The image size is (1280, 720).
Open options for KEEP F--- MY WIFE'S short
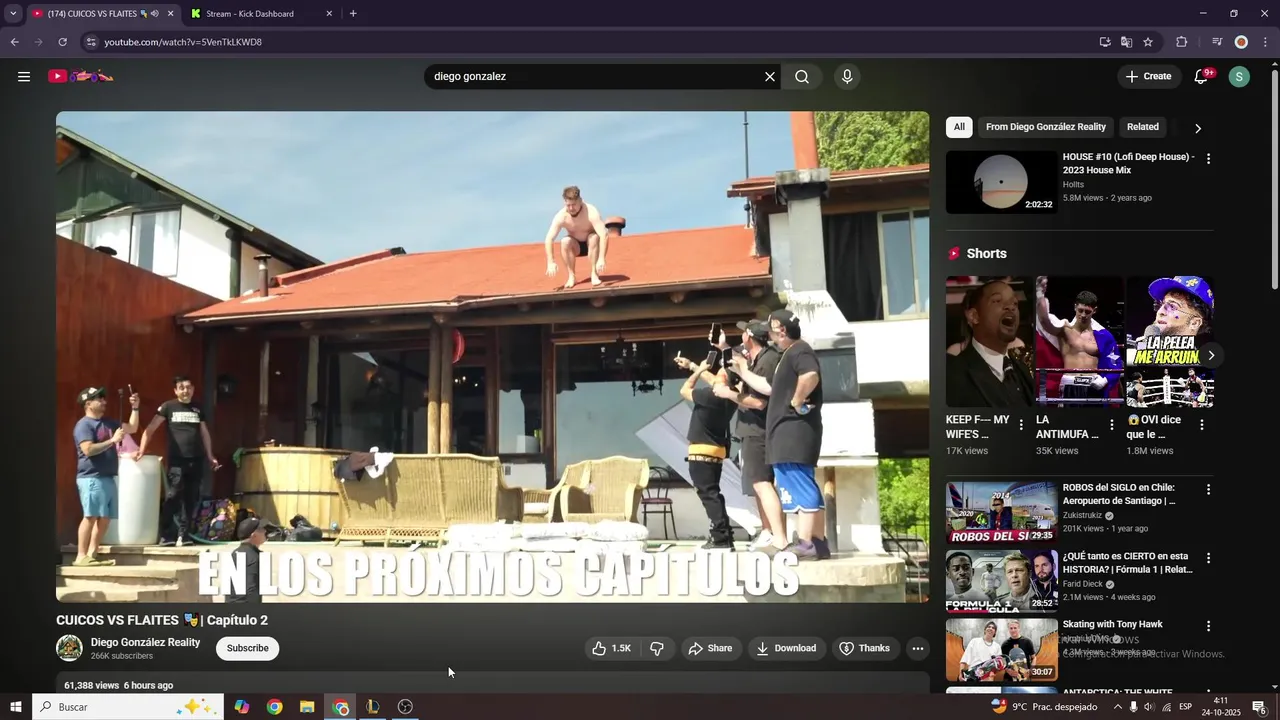pos(1021,425)
